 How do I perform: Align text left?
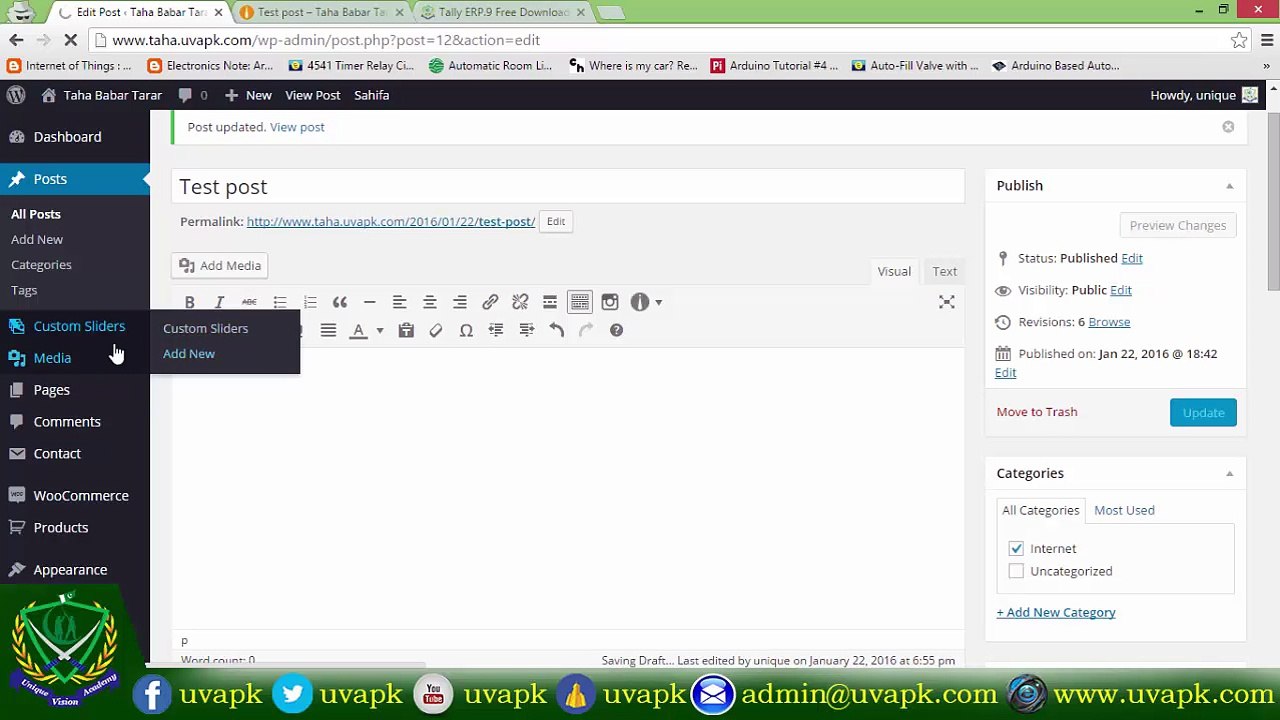(399, 302)
